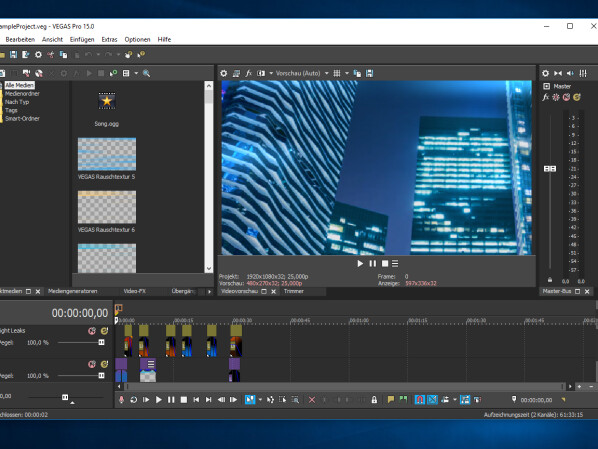
Task: Open video output FX in preview toolbar
Action: [249, 73]
